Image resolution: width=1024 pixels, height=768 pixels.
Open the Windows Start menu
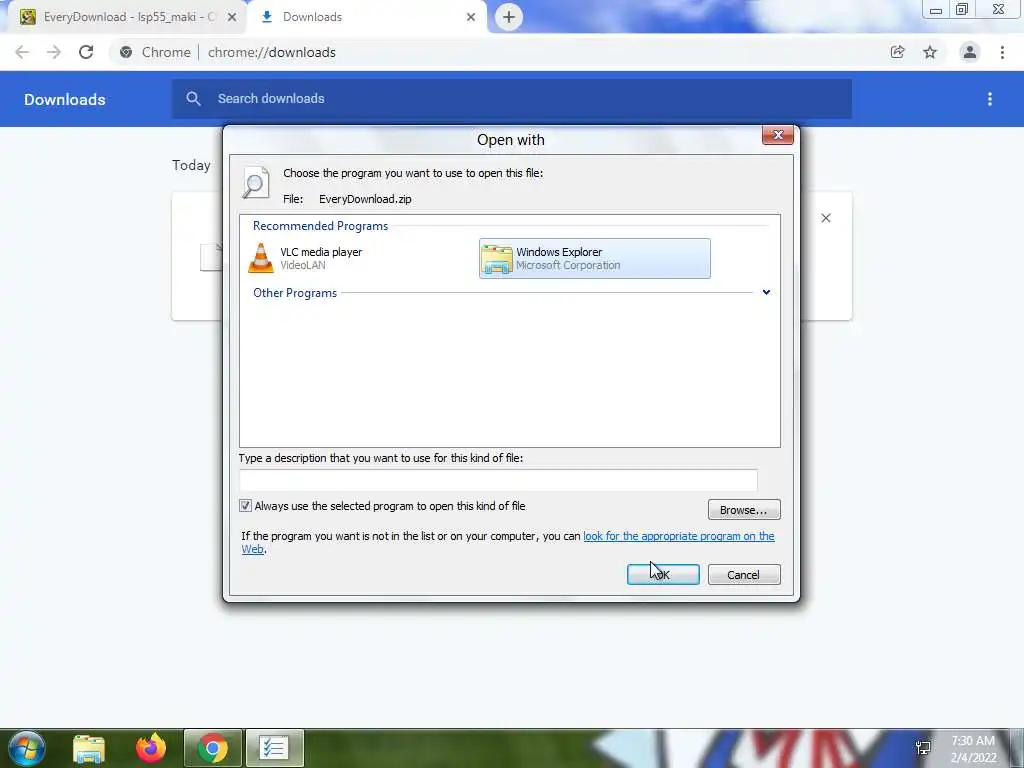25,748
